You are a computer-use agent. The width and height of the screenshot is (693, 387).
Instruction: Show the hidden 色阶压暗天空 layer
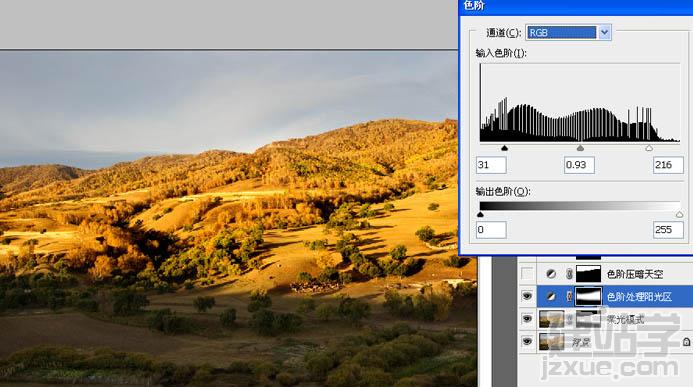click(527, 274)
